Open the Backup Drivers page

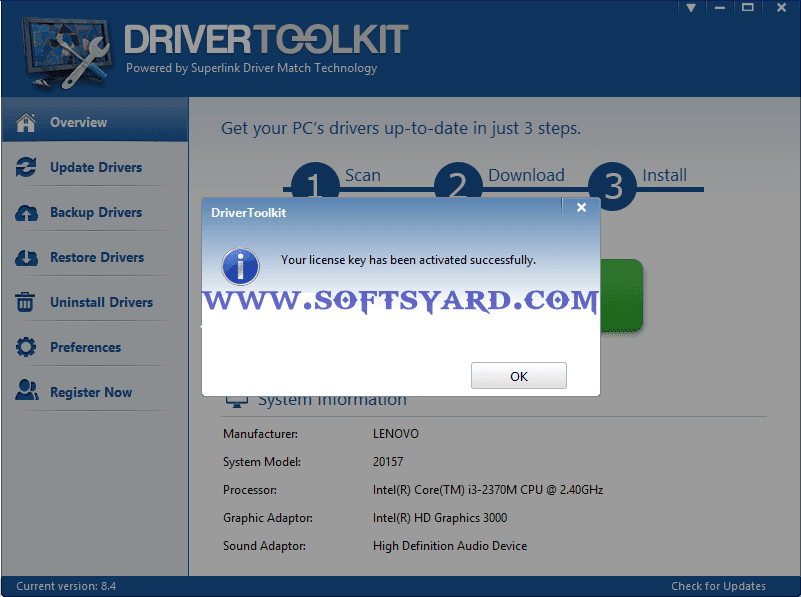click(95, 212)
